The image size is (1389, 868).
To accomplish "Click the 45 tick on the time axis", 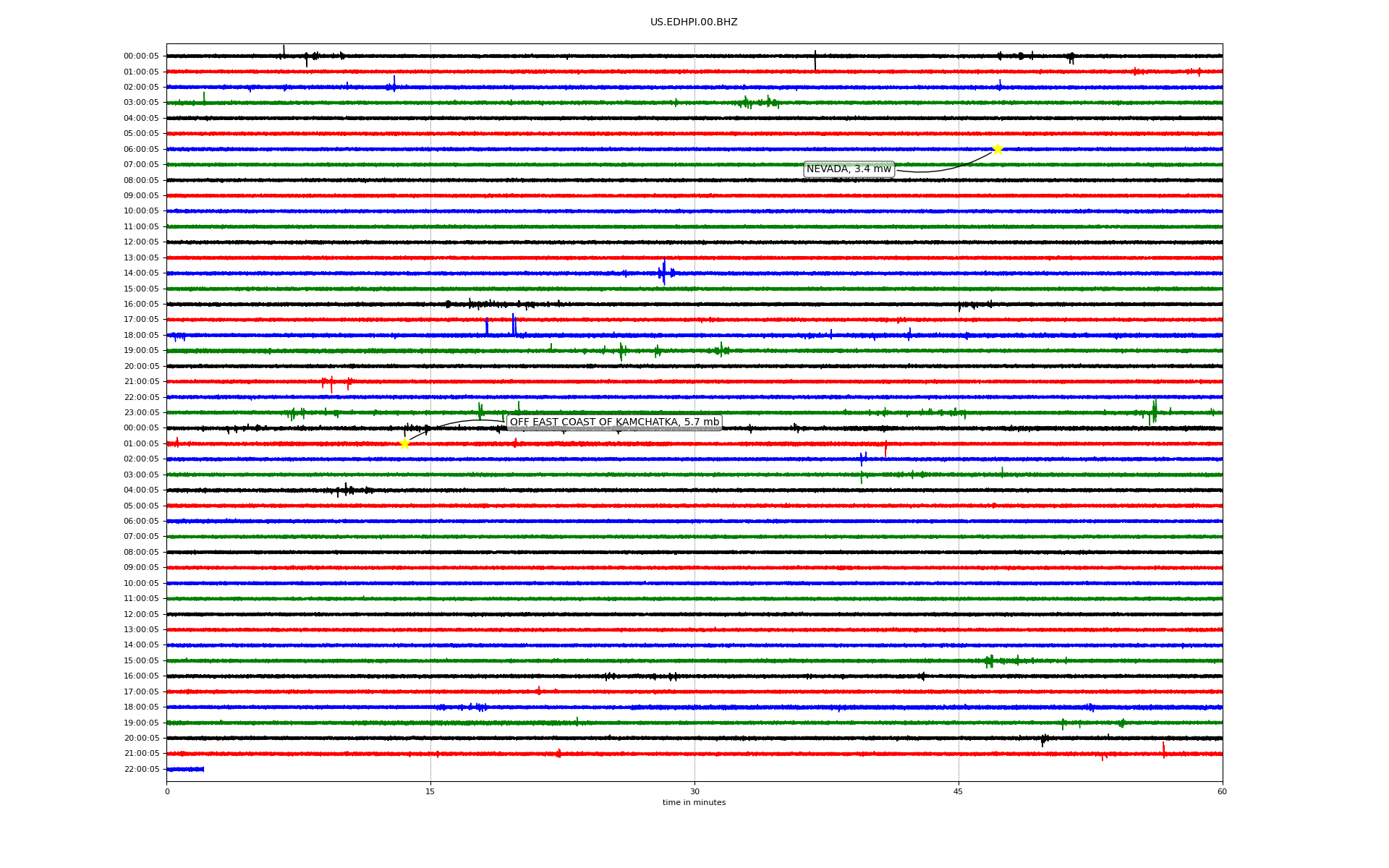I will tap(959, 791).
